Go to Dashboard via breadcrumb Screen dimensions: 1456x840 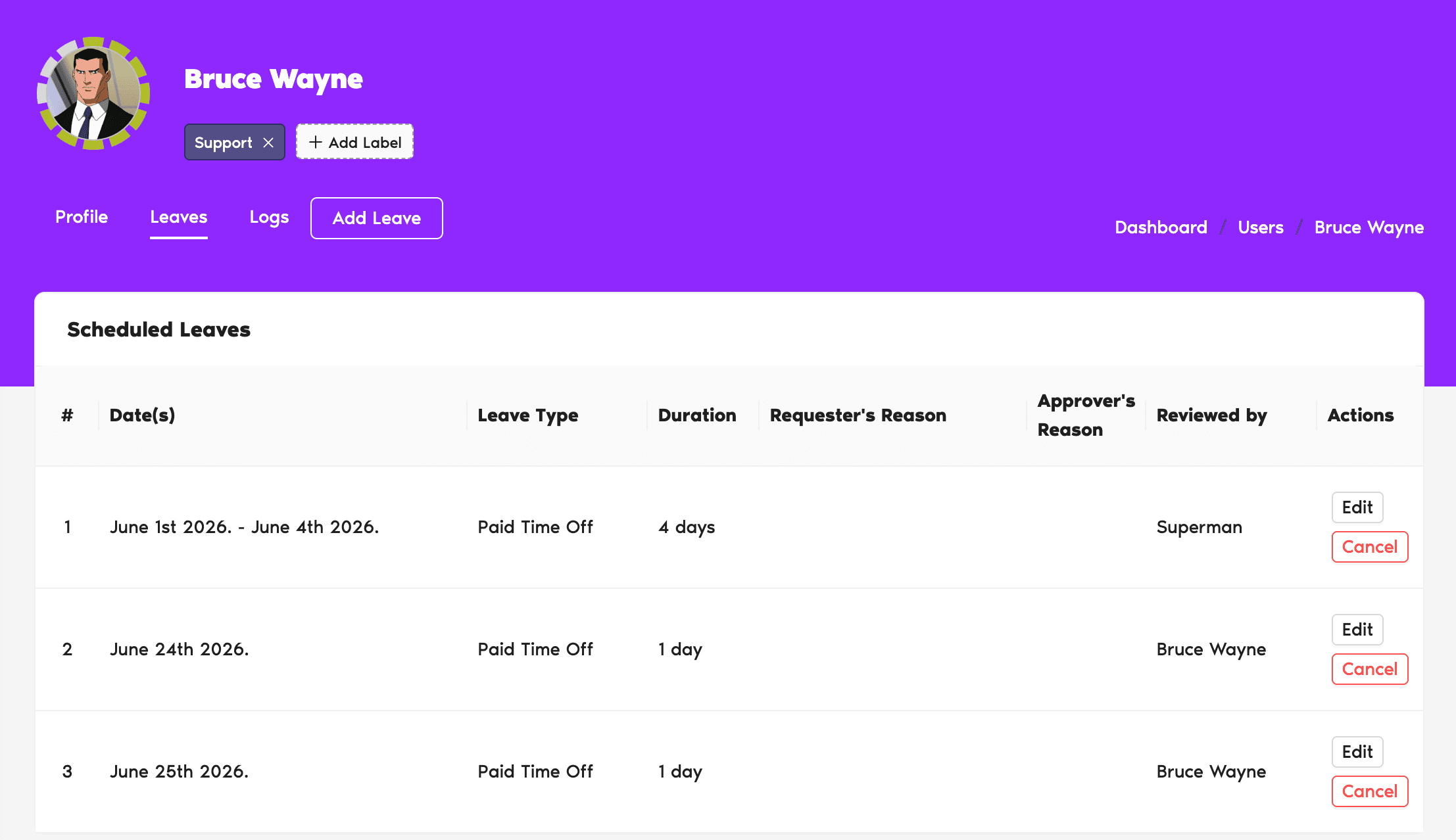coord(1161,227)
